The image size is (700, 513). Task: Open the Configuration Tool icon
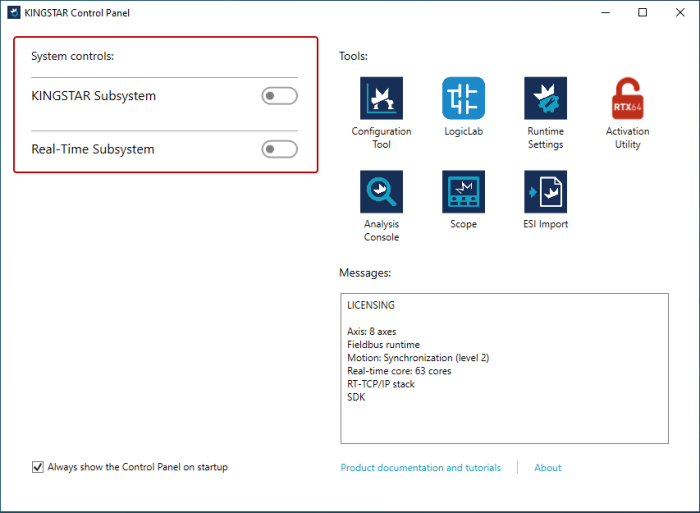(381, 98)
